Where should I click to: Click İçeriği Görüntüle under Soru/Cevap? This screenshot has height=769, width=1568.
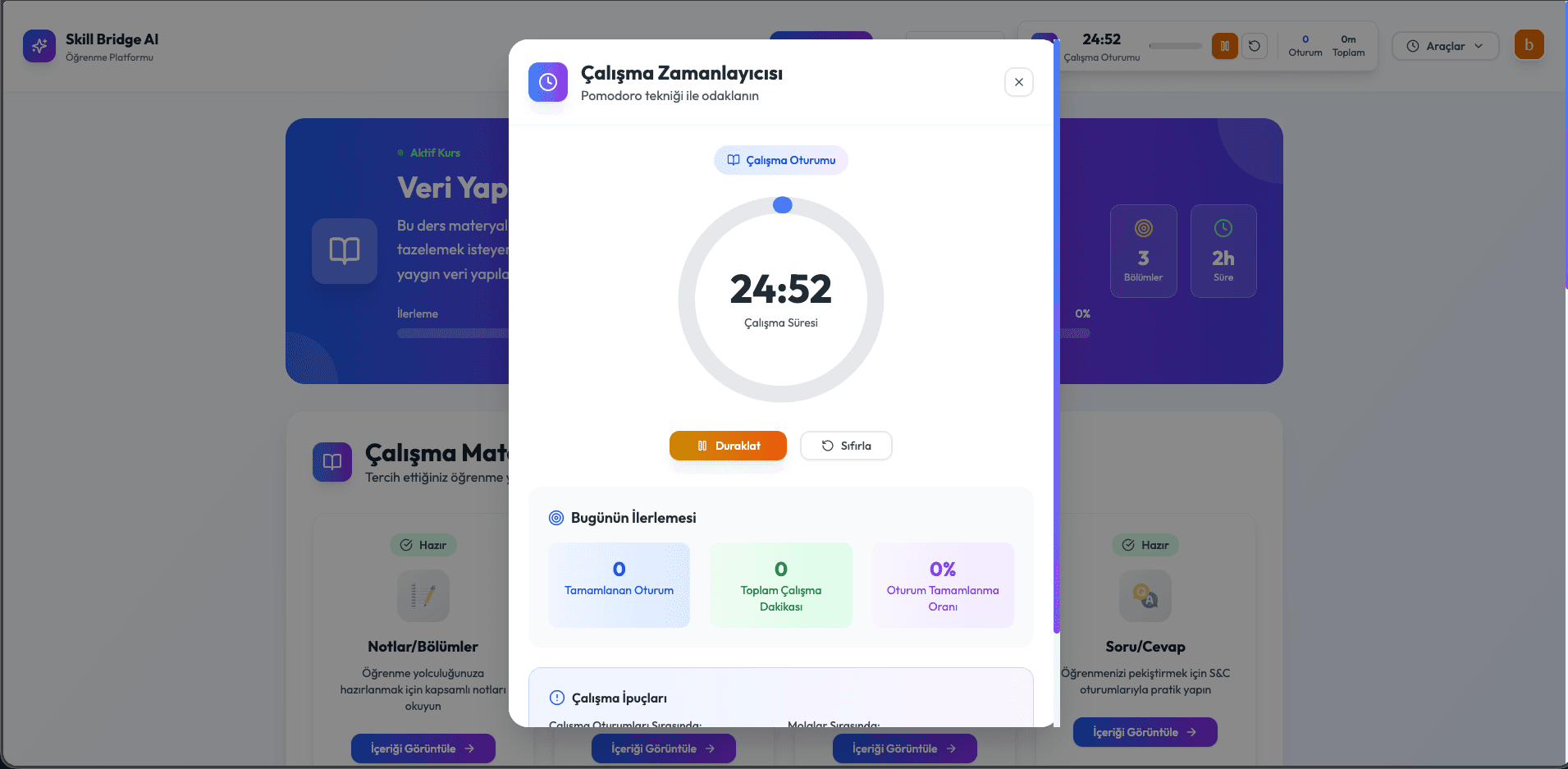[1145, 732]
